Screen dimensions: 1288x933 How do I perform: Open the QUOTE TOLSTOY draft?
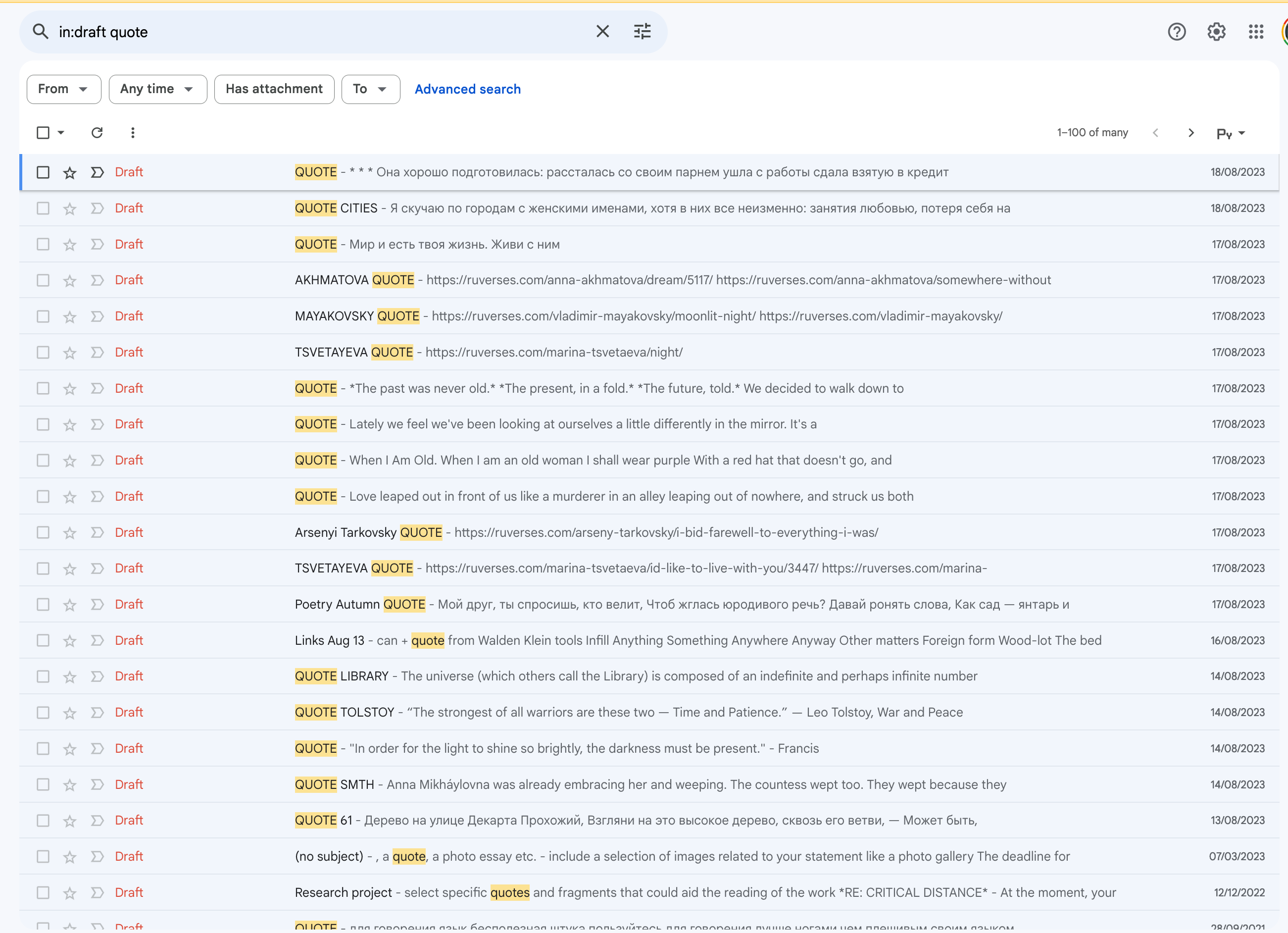[649, 712]
